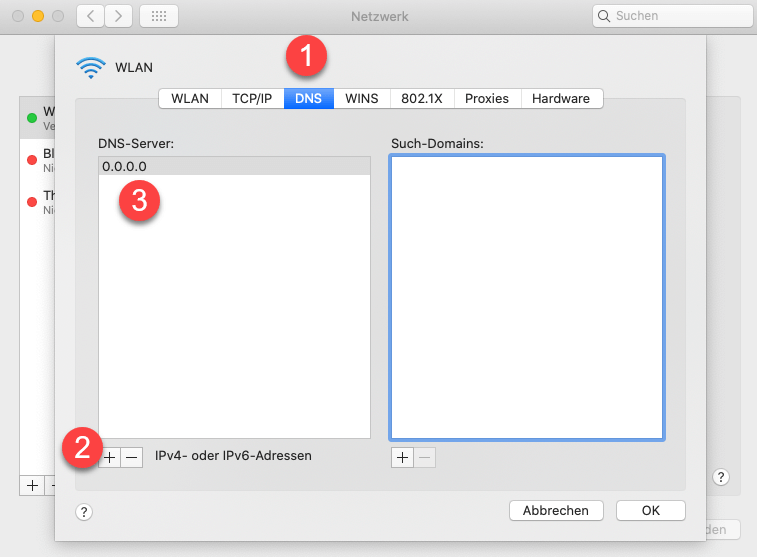Add network service via sidebar plus button
This screenshot has height=557, width=757.
tap(32, 485)
